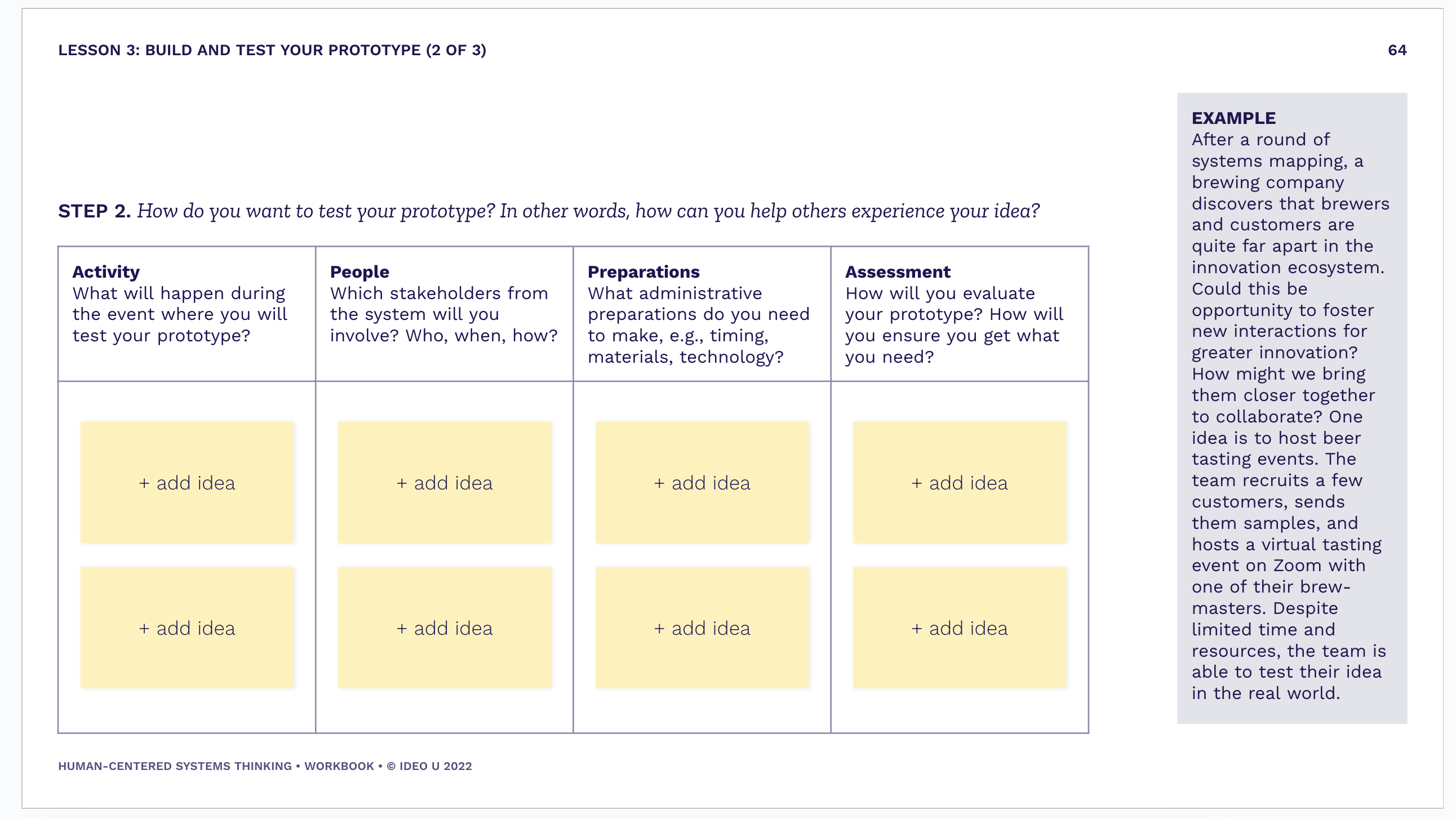Select the top Preparations add idea note
The image size is (1456, 819).
[702, 483]
